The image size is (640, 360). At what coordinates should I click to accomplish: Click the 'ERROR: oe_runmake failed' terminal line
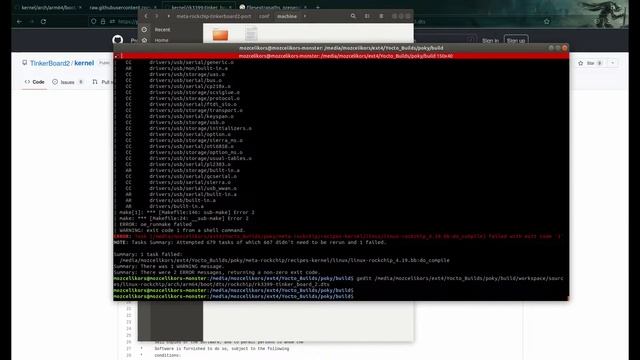click(x=156, y=224)
